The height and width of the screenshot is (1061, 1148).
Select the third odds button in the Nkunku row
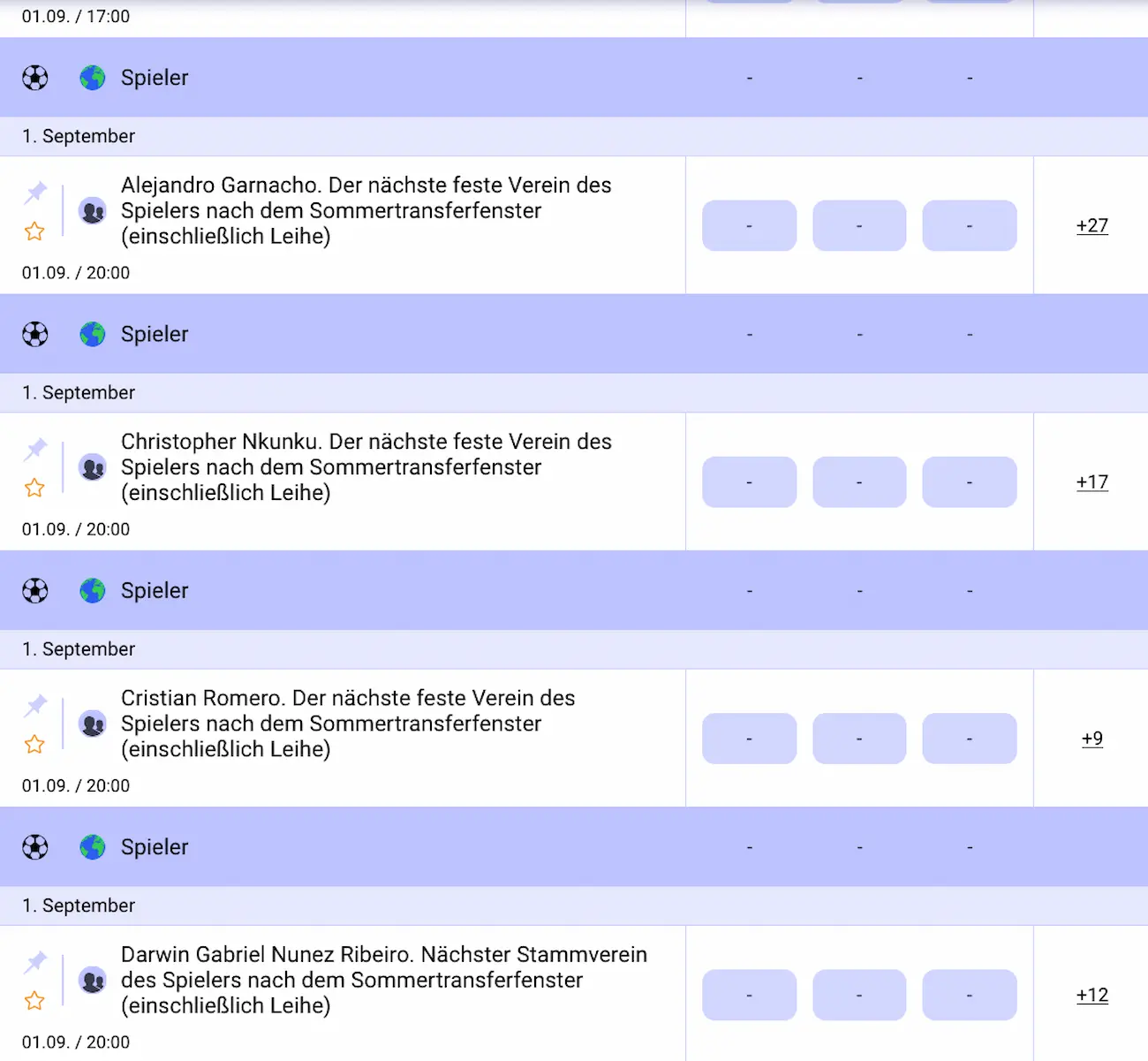tap(970, 482)
